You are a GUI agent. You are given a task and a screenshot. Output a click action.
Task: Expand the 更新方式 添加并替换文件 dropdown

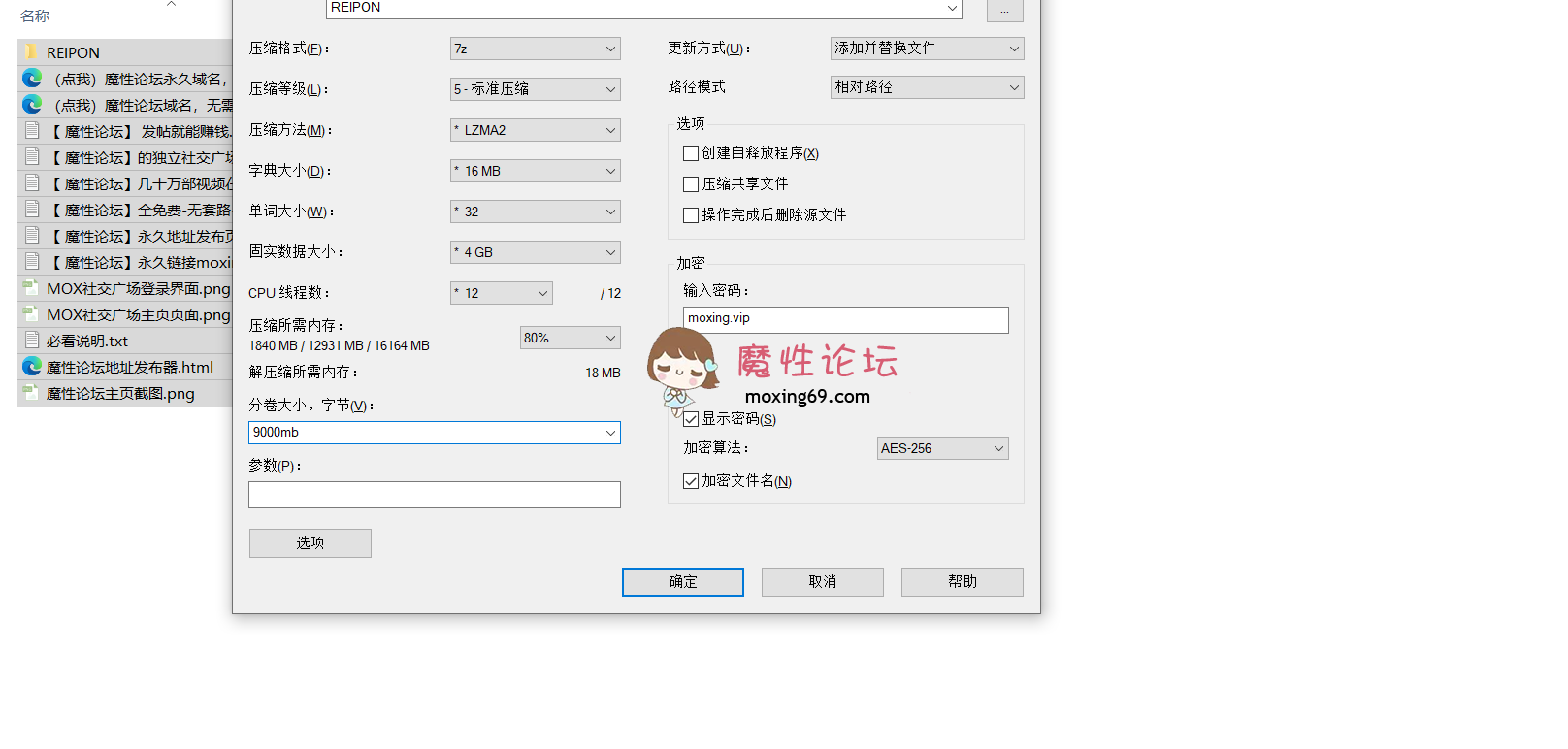point(927,49)
